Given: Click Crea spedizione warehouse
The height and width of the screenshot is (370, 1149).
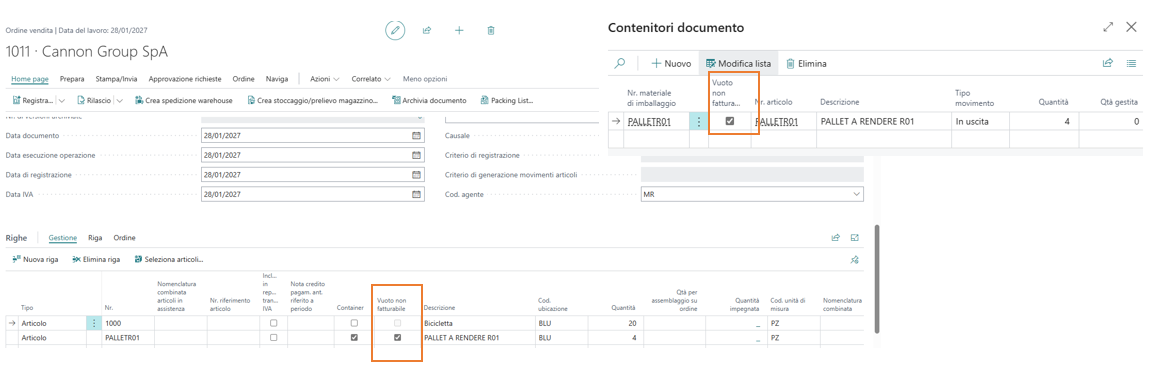Looking at the screenshot, I should (x=183, y=100).
